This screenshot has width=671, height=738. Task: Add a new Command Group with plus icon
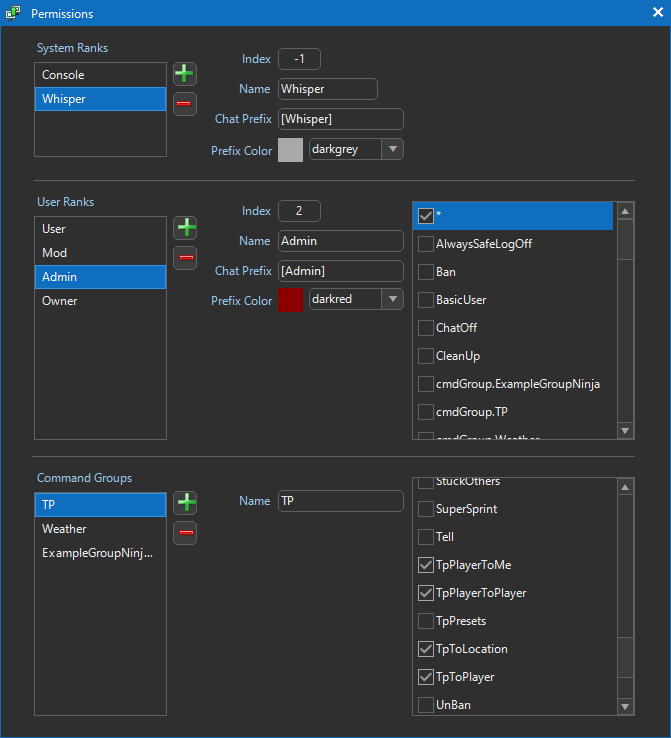(x=185, y=503)
